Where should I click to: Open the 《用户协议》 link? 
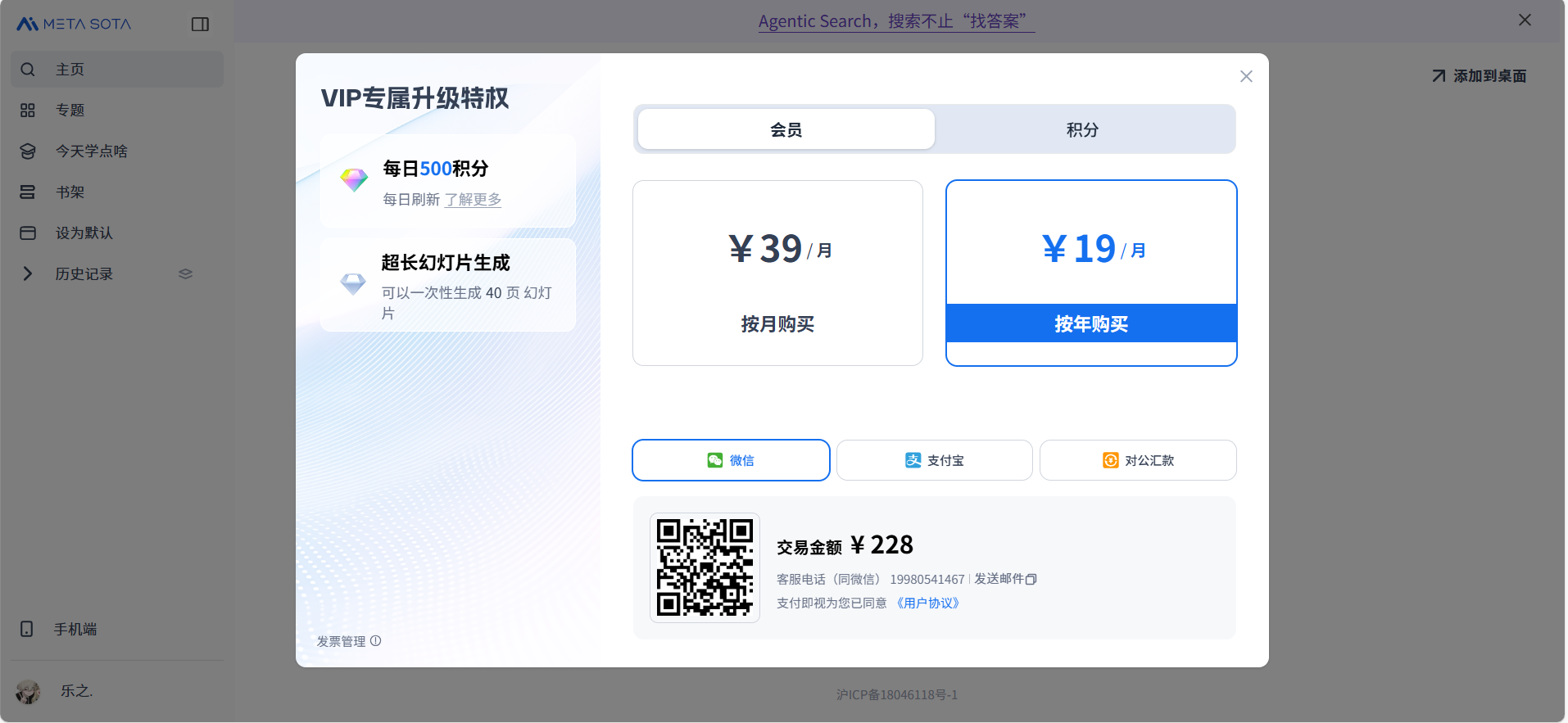(x=927, y=603)
